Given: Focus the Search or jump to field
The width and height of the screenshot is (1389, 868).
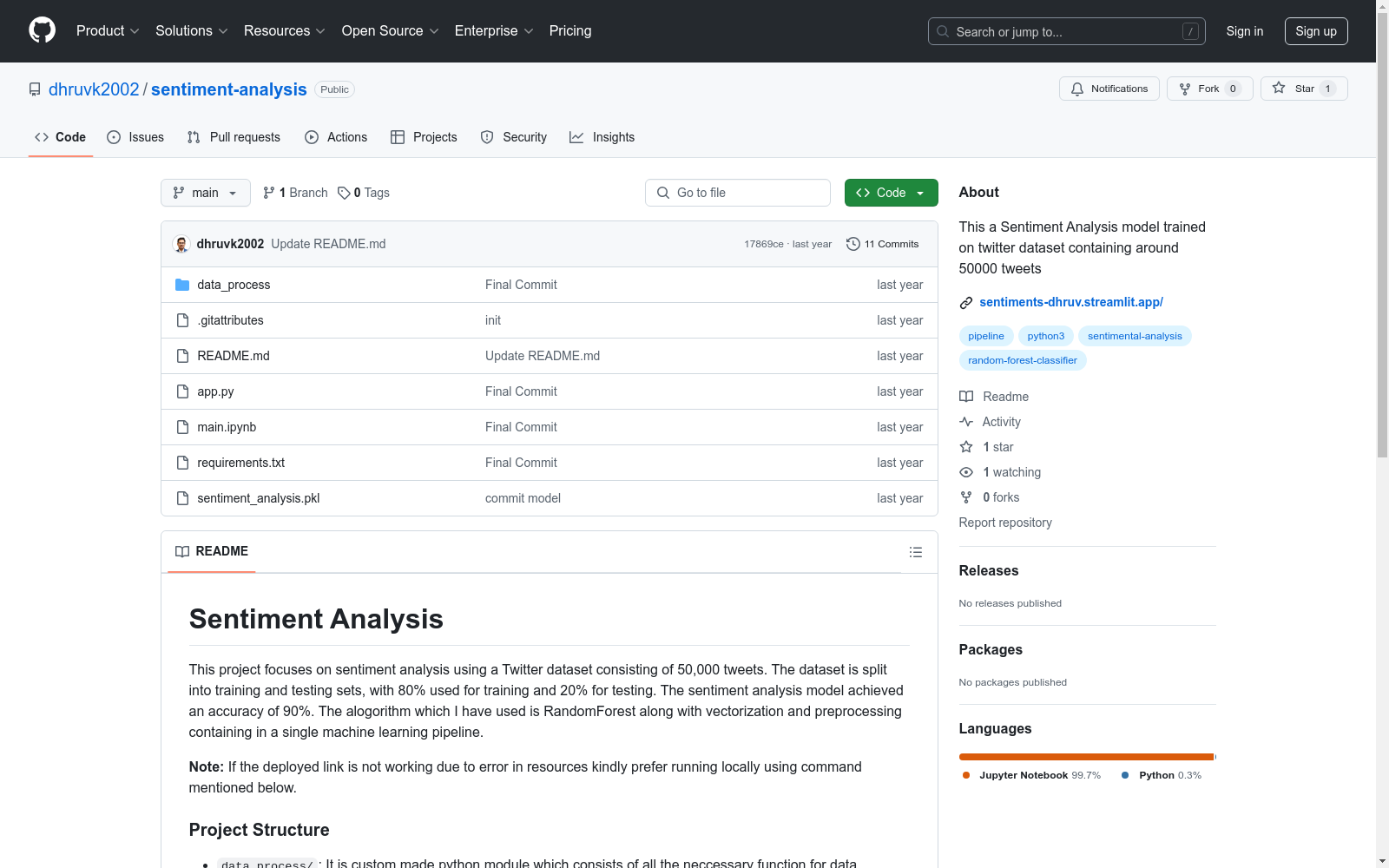Looking at the screenshot, I should (1066, 31).
